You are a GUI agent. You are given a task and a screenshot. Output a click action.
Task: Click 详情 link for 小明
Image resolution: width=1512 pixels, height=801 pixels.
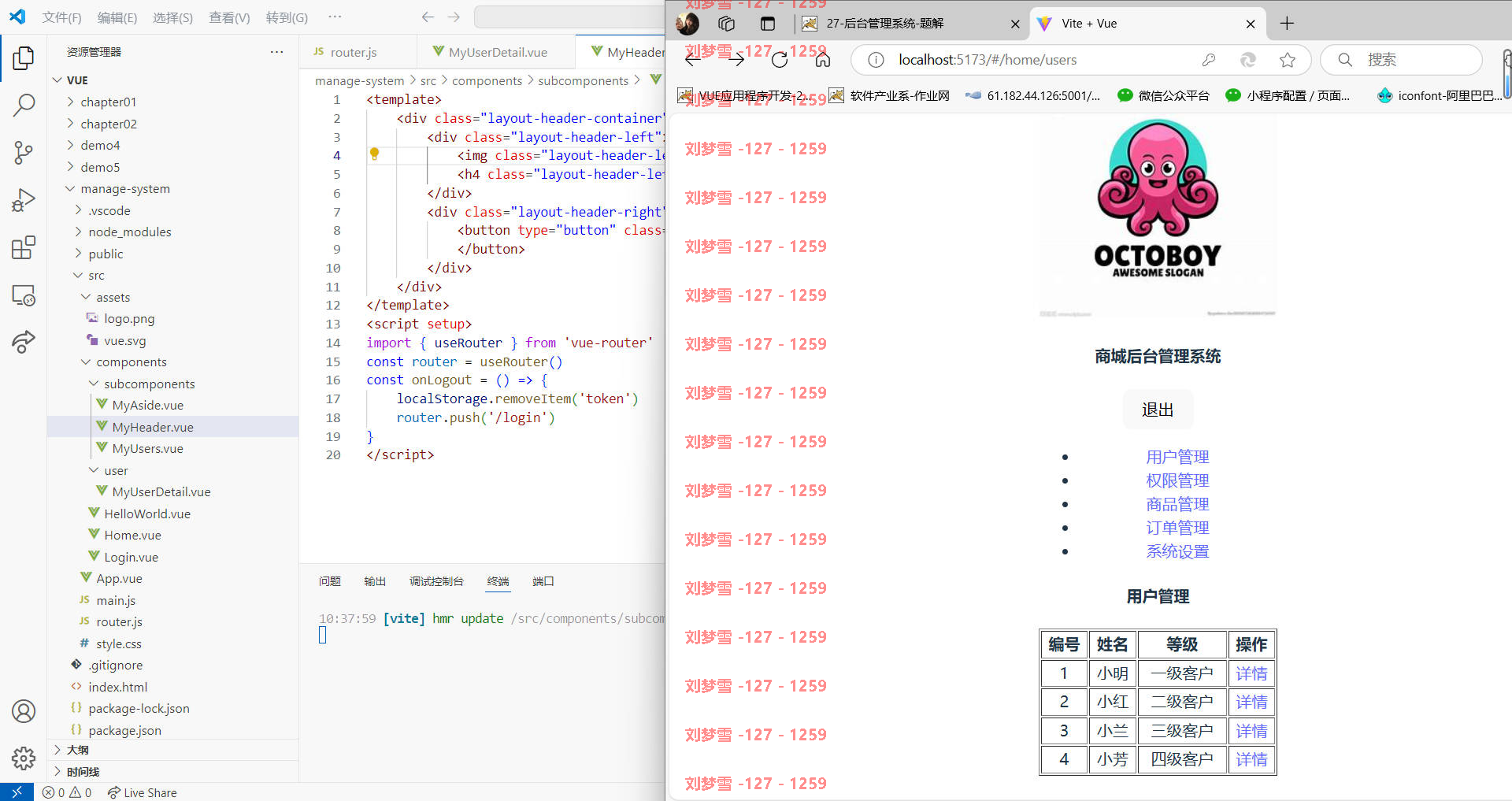click(1251, 673)
